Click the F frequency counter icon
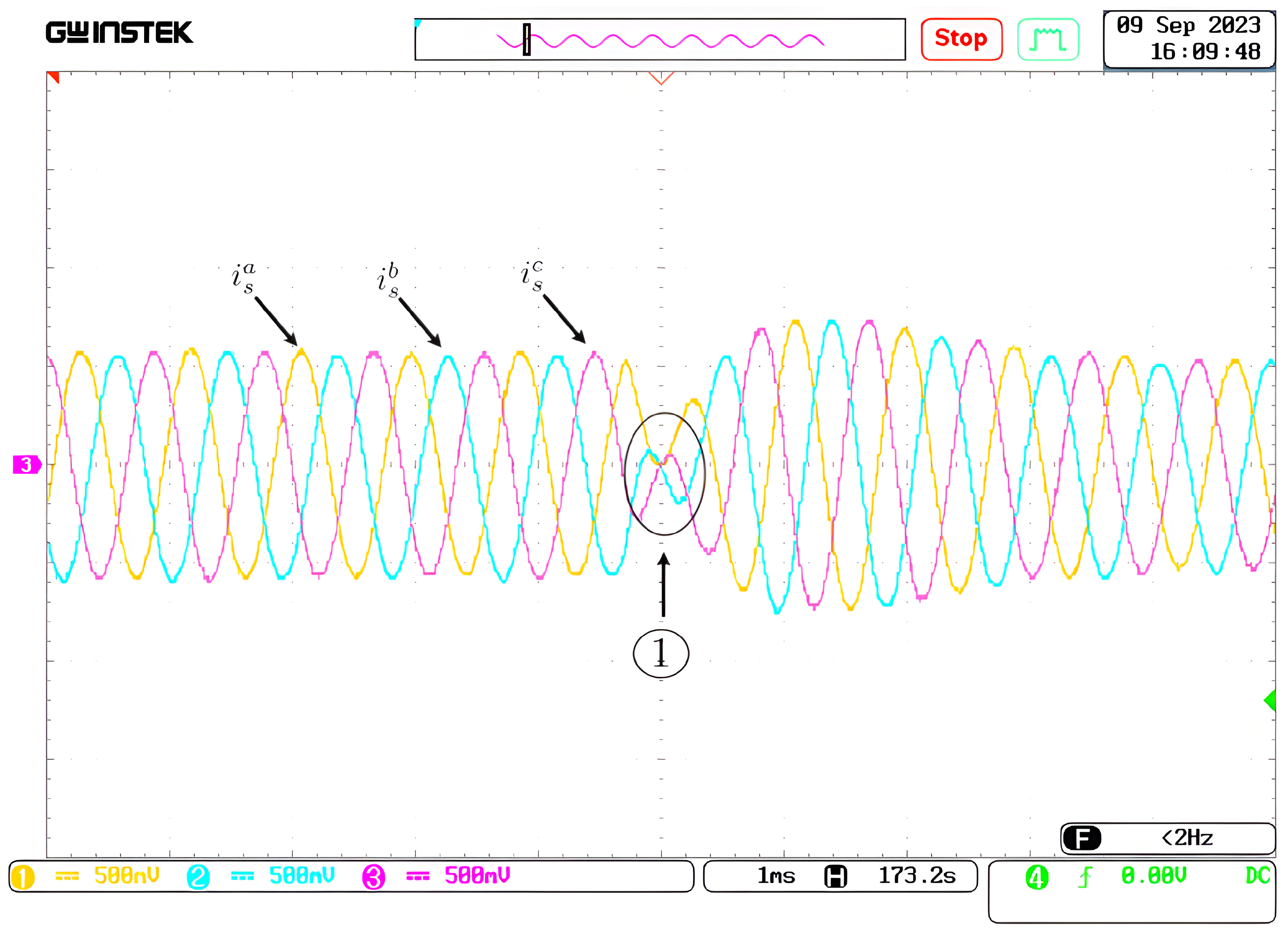This screenshot has height=937, width=1288. 1082,838
